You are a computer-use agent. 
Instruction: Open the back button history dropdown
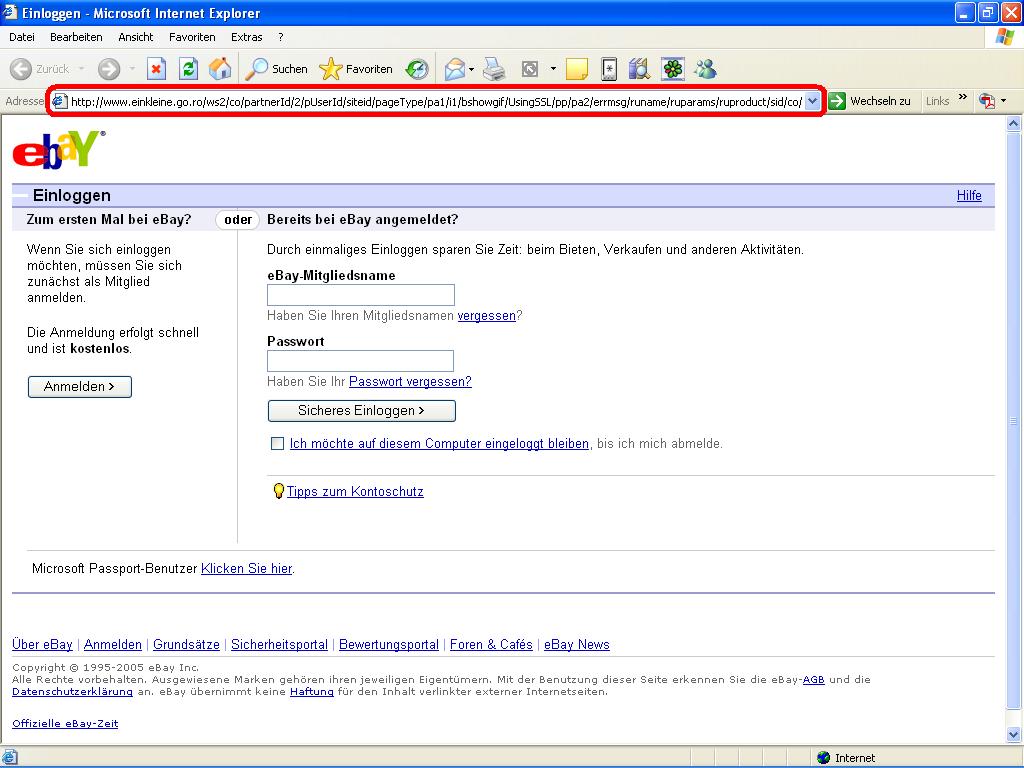pos(81,69)
